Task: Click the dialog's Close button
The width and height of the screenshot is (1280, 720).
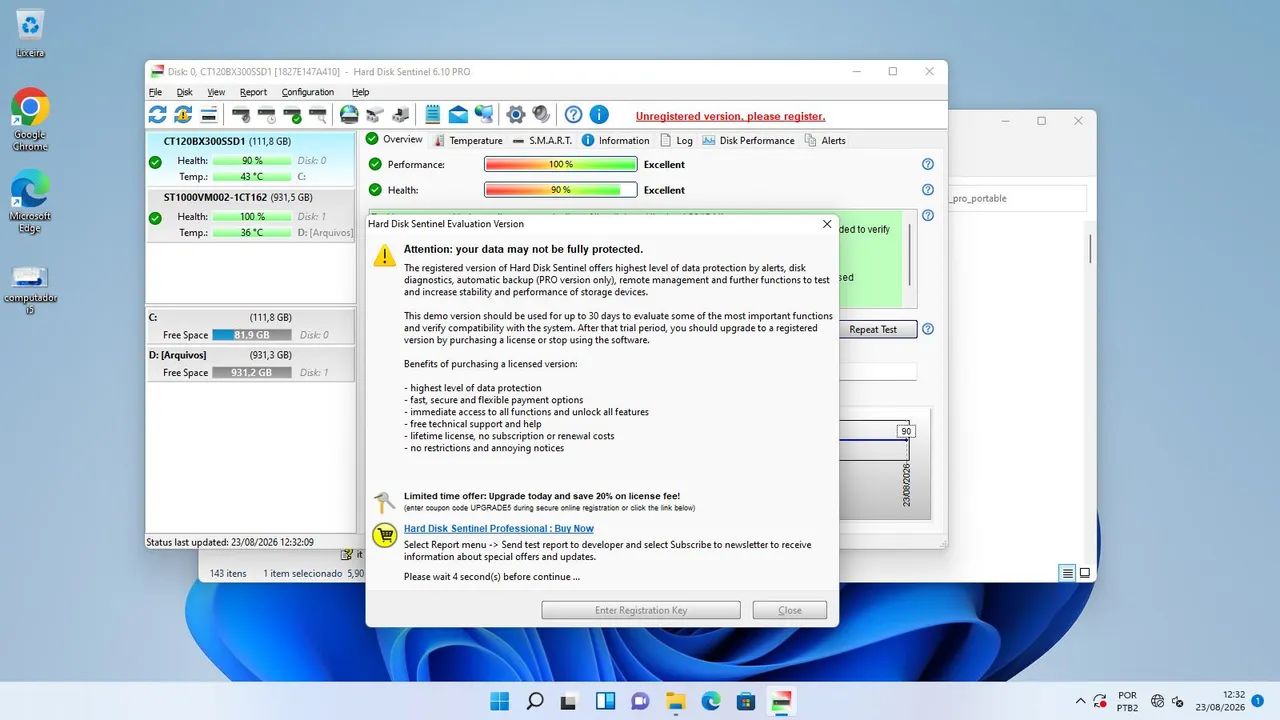Action: pyautogui.click(x=790, y=610)
